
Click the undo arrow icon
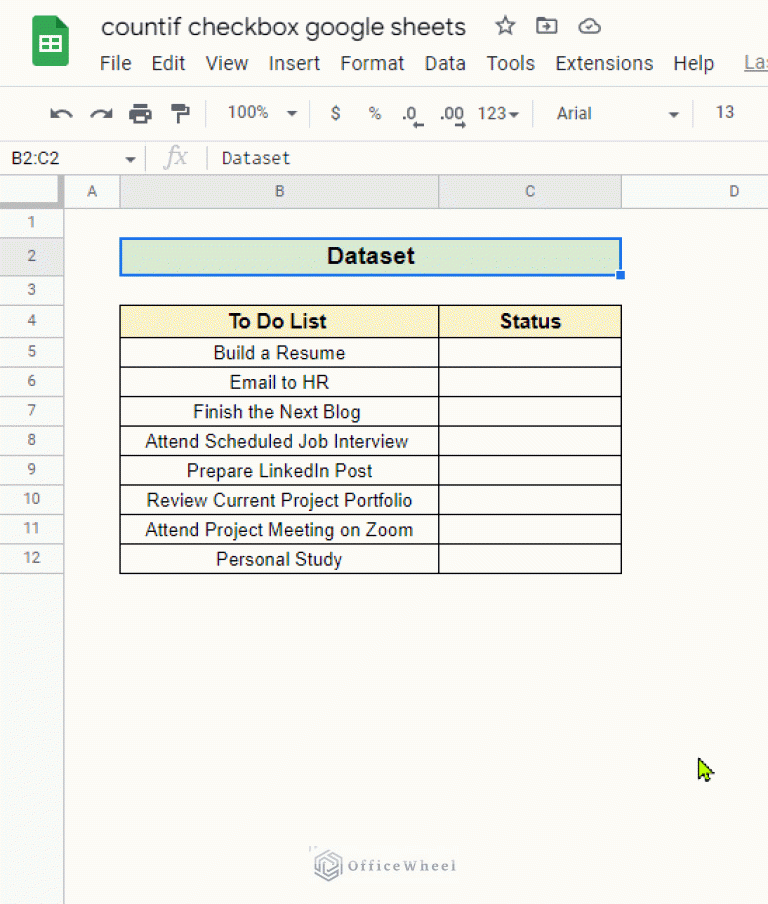coord(61,114)
